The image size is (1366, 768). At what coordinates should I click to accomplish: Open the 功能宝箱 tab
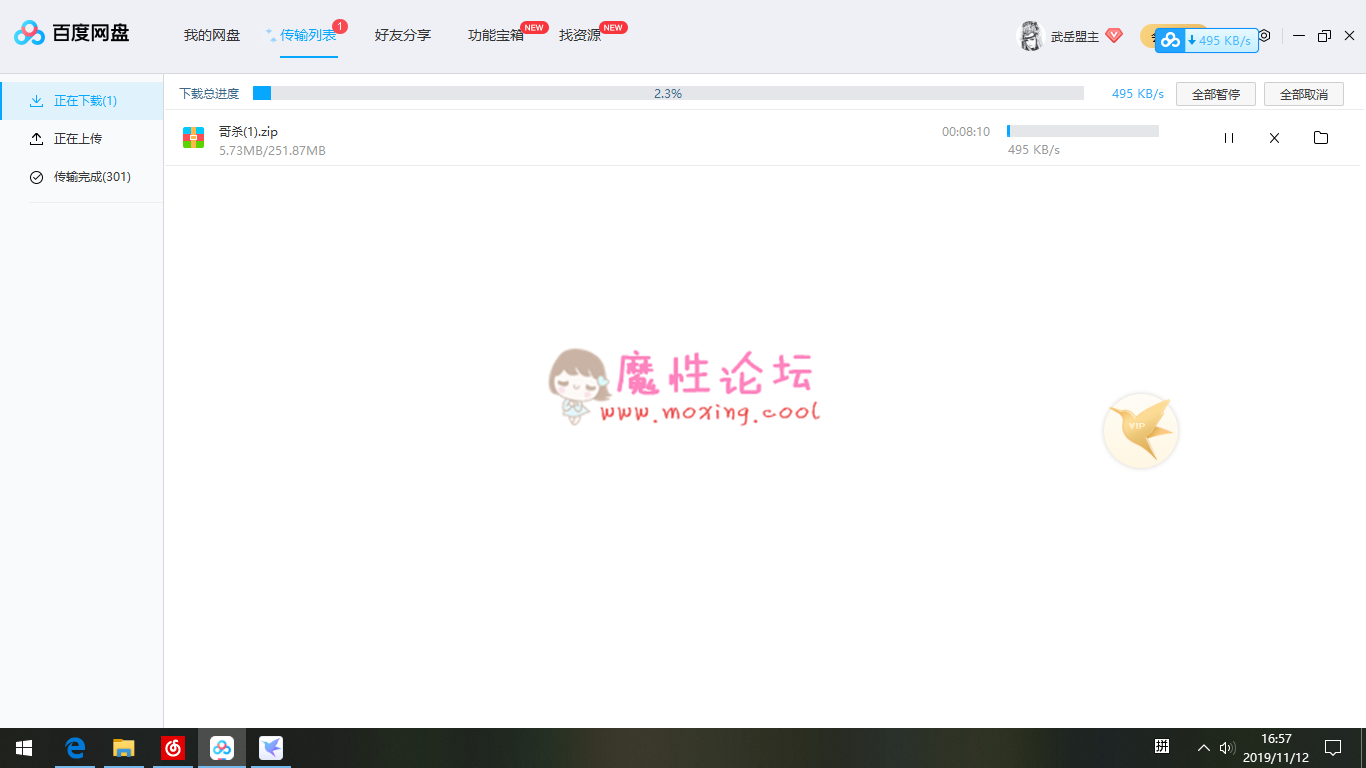[x=496, y=35]
